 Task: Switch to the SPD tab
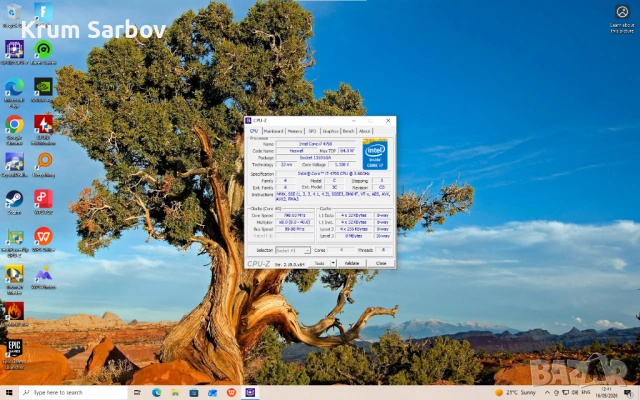coord(312,131)
